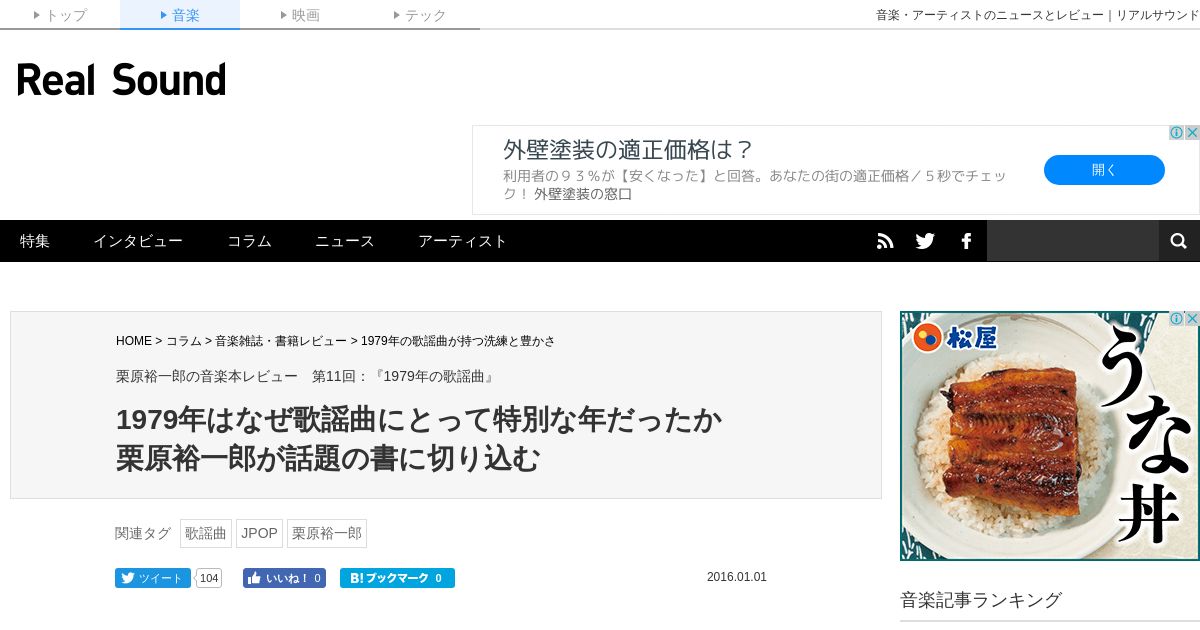Click the search magnifier icon
Screen dimensions: 1200x630
(x=1179, y=241)
